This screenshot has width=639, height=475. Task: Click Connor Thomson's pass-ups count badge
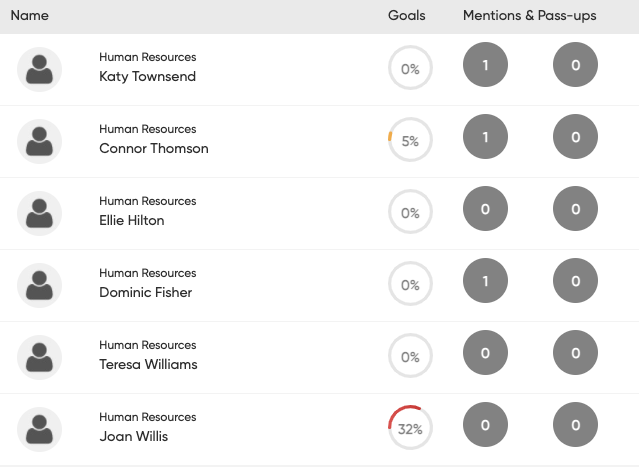pos(575,138)
